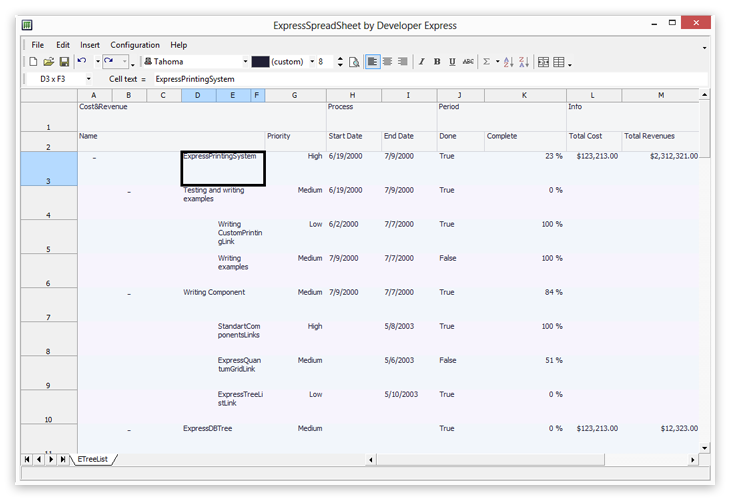Enable center text alignment
Viewport: 730px width, 500px height.
(387, 62)
